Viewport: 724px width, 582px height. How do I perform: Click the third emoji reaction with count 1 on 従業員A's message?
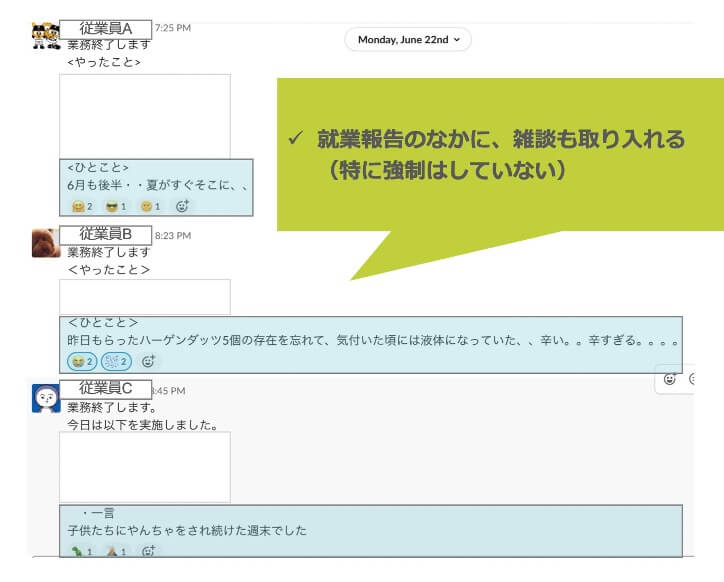[x=150, y=206]
